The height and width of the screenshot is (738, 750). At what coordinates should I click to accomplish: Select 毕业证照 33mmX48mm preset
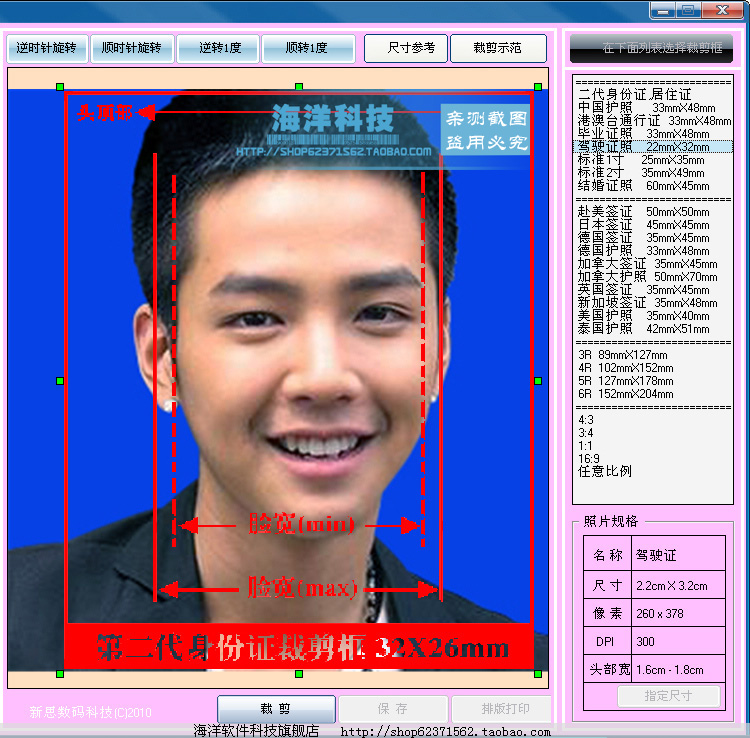click(x=652, y=133)
